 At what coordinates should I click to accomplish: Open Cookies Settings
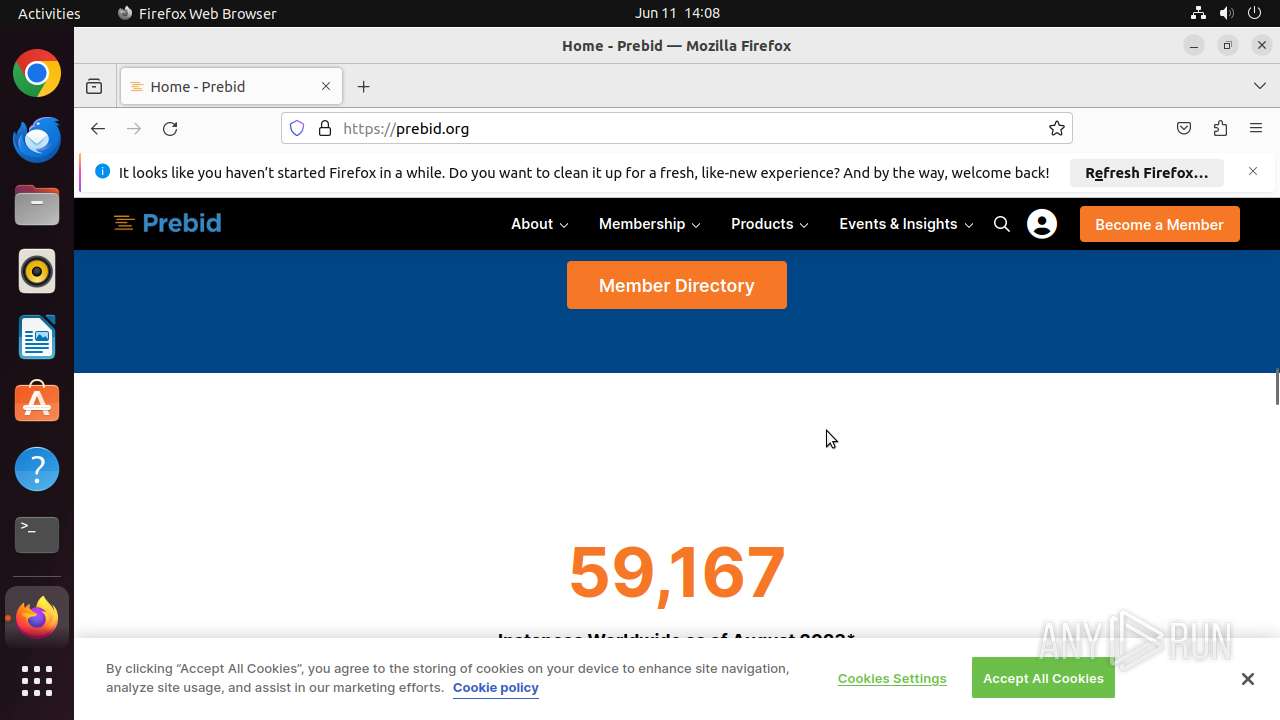[892, 678]
